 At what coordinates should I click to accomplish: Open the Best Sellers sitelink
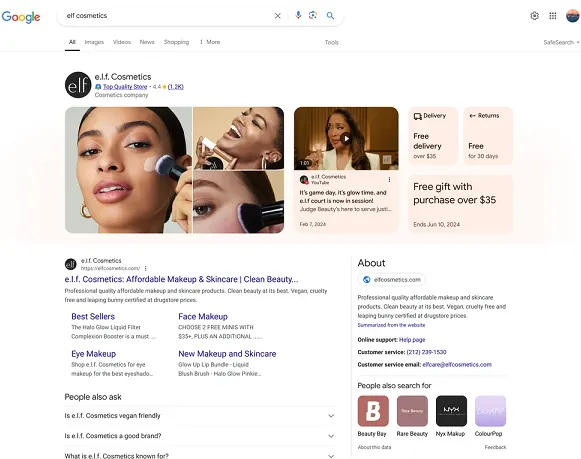(x=93, y=316)
